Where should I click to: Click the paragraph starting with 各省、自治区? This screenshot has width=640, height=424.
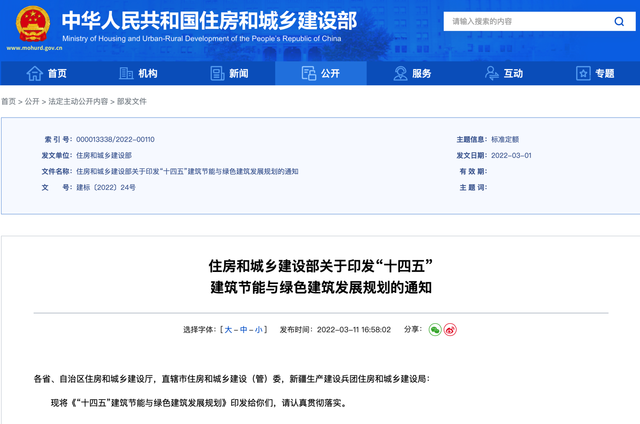click(231, 379)
